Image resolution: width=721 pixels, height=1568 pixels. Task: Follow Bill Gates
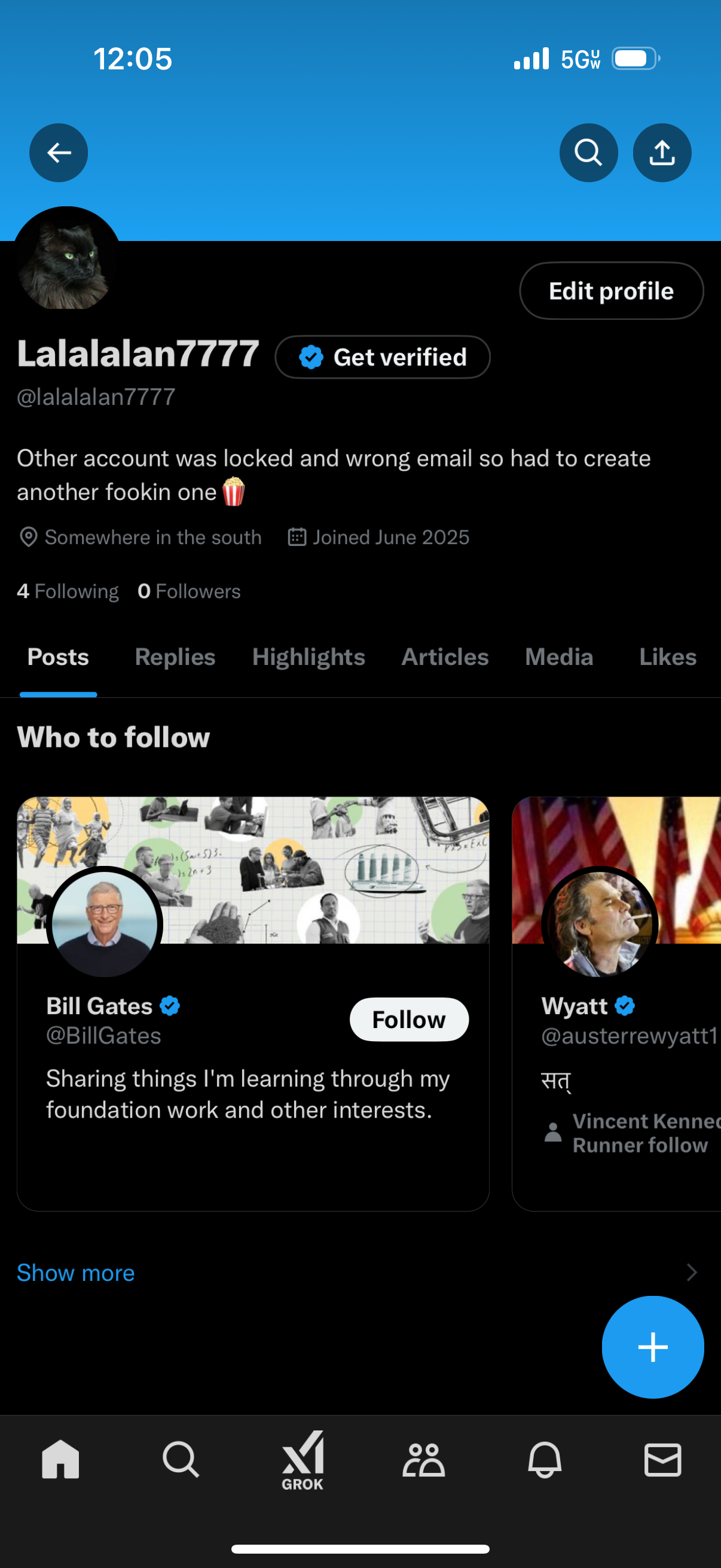409,1020
